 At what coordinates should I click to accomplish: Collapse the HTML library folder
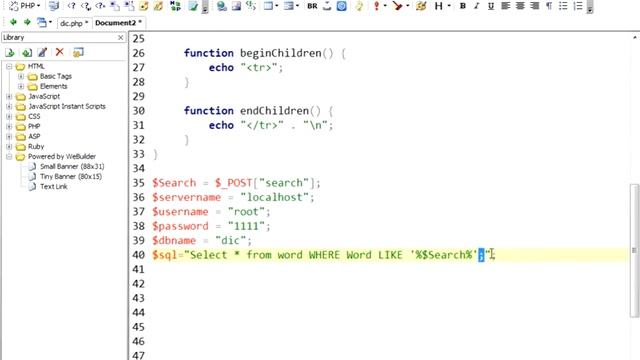(x=9, y=66)
